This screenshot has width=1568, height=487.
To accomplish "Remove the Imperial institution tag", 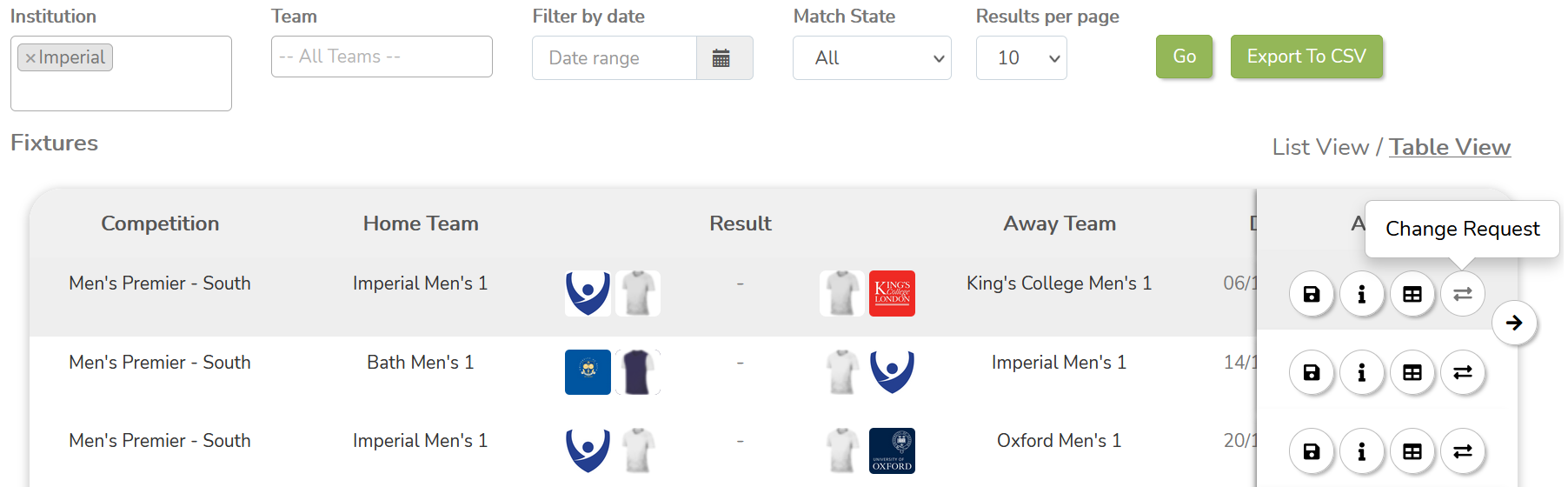I will tap(30, 58).
